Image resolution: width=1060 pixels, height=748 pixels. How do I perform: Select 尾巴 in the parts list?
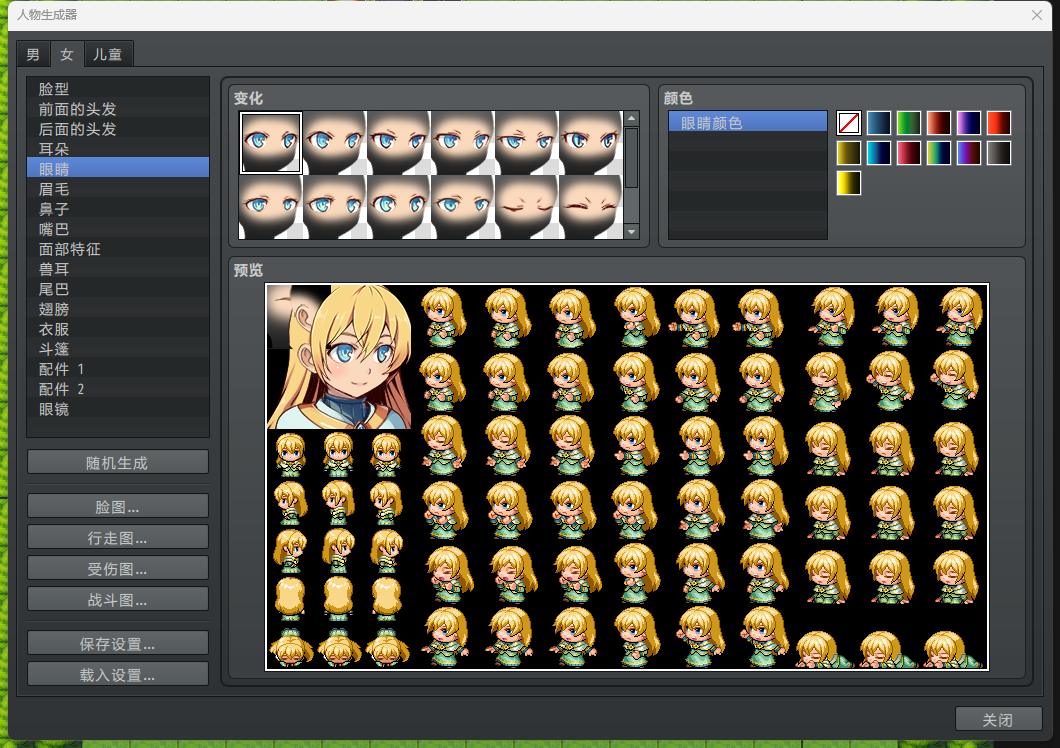click(118, 289)
